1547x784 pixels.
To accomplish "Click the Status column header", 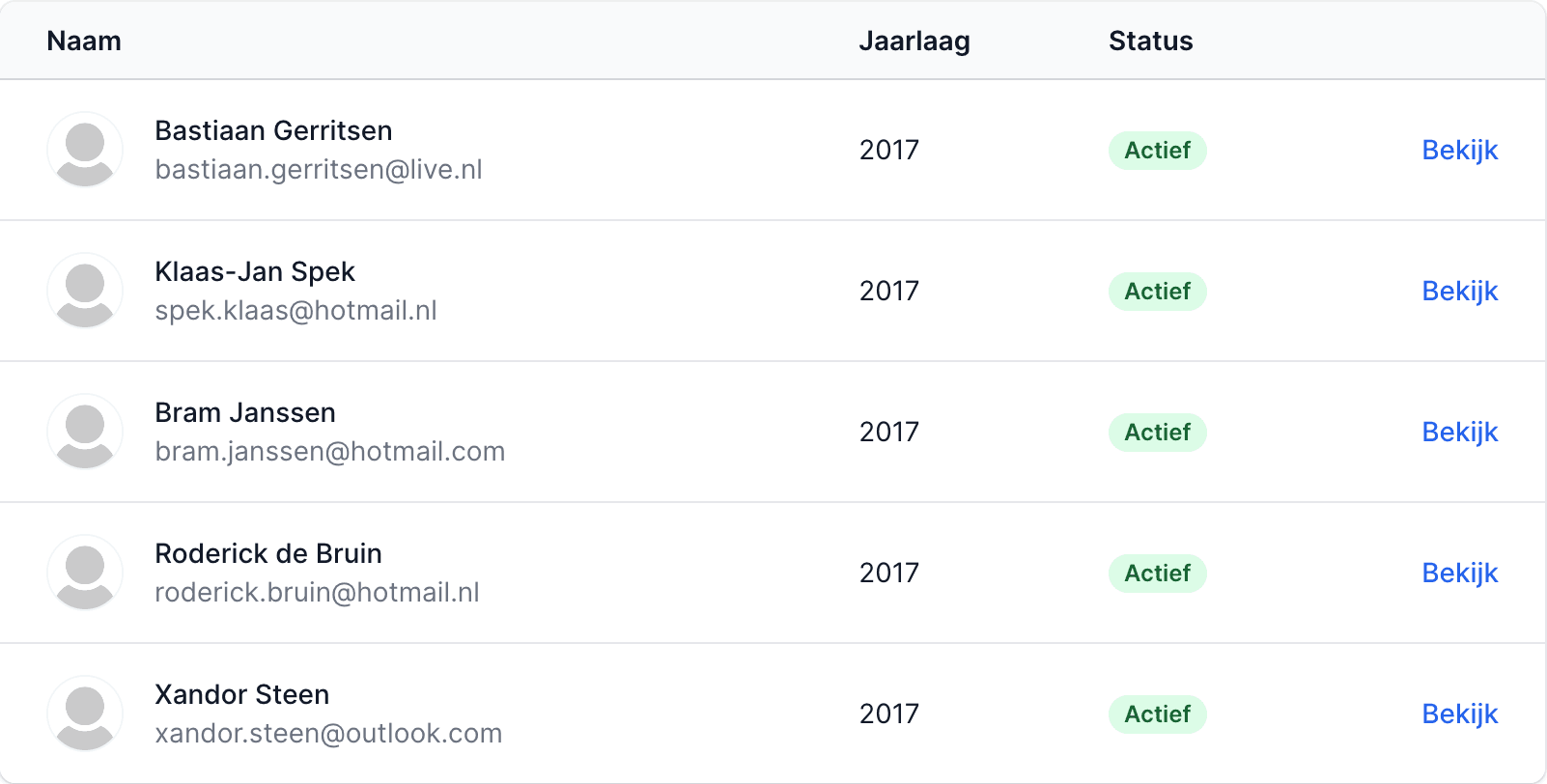I will pos(1150,41).
